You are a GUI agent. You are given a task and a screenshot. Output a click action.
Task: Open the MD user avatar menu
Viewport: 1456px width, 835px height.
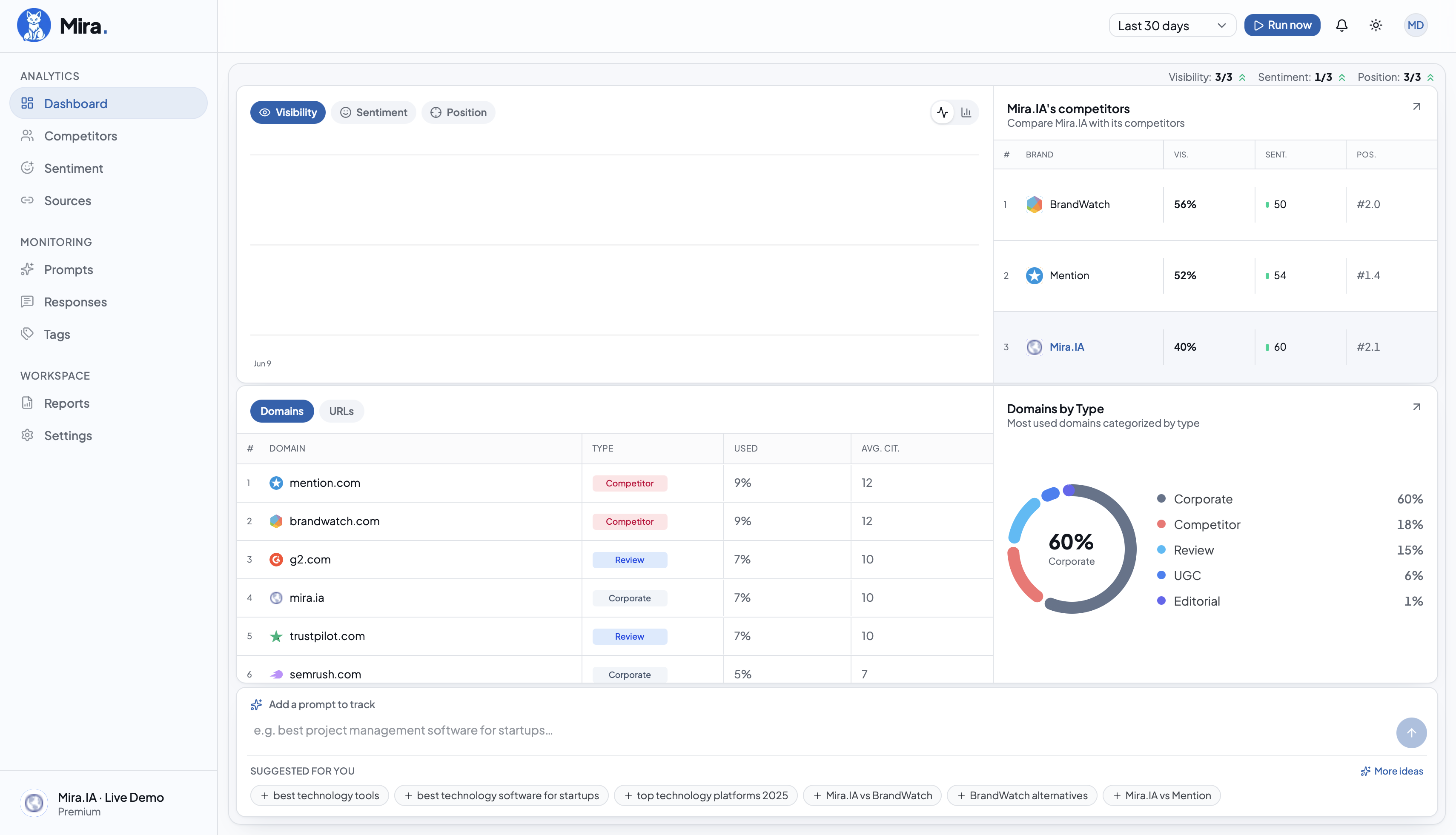point(1415,25)
